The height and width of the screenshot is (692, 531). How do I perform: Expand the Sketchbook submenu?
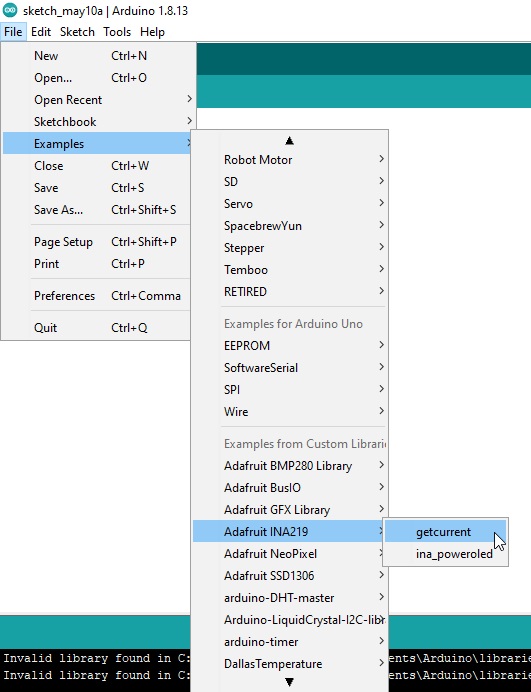pos(98,122)
